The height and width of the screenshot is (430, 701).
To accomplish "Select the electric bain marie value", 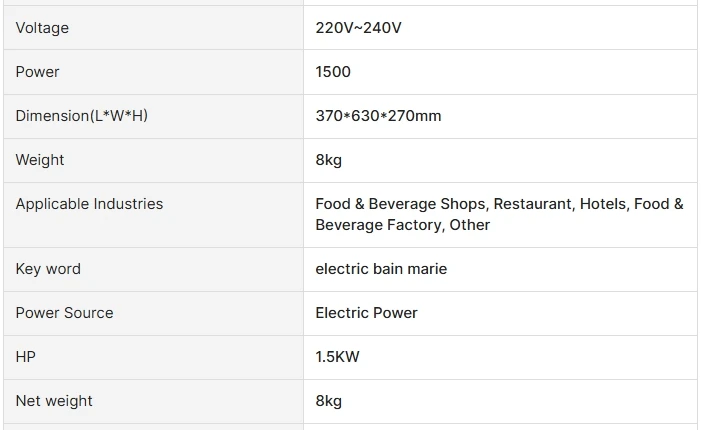I will 381,269.
